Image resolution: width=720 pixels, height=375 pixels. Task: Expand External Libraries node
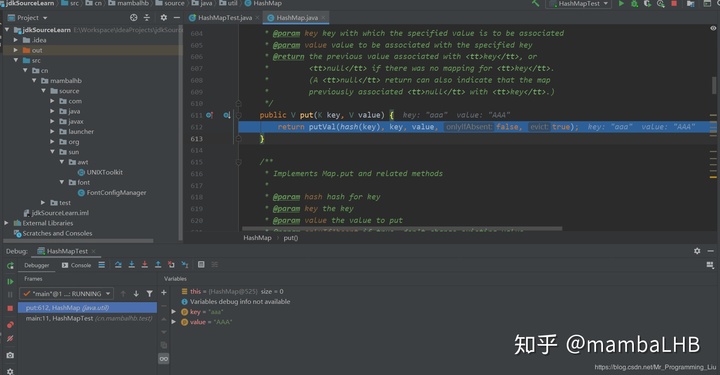[6, 223]
